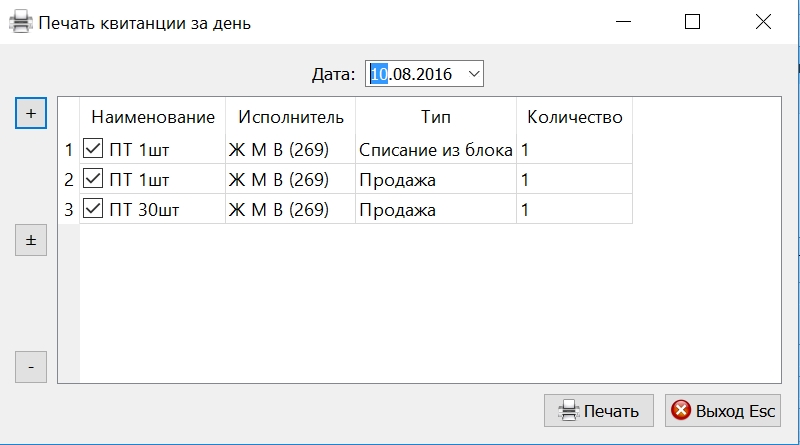Select the Продажа cell in row 3
The width and height of the screenshot is (800, 445).
436,209
